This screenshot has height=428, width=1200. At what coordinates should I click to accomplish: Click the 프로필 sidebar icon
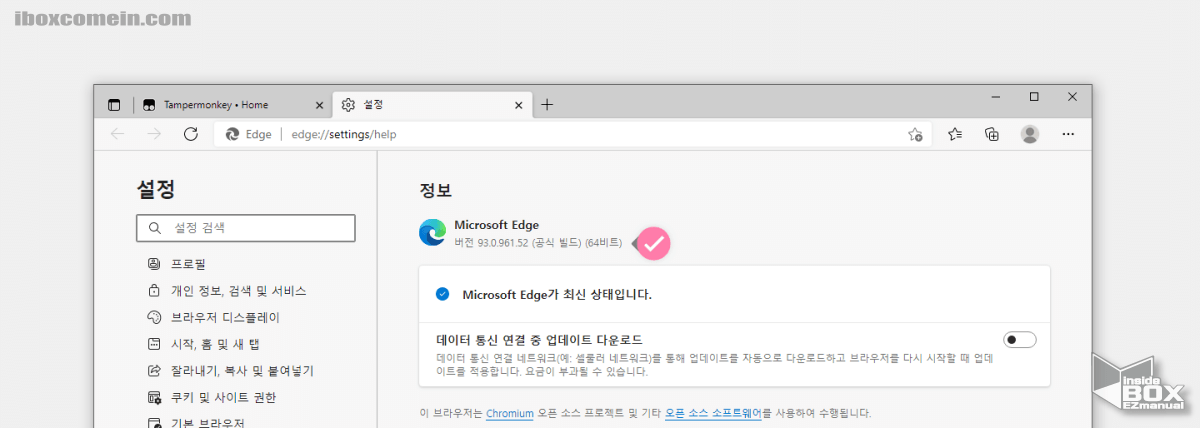[154, 264]
